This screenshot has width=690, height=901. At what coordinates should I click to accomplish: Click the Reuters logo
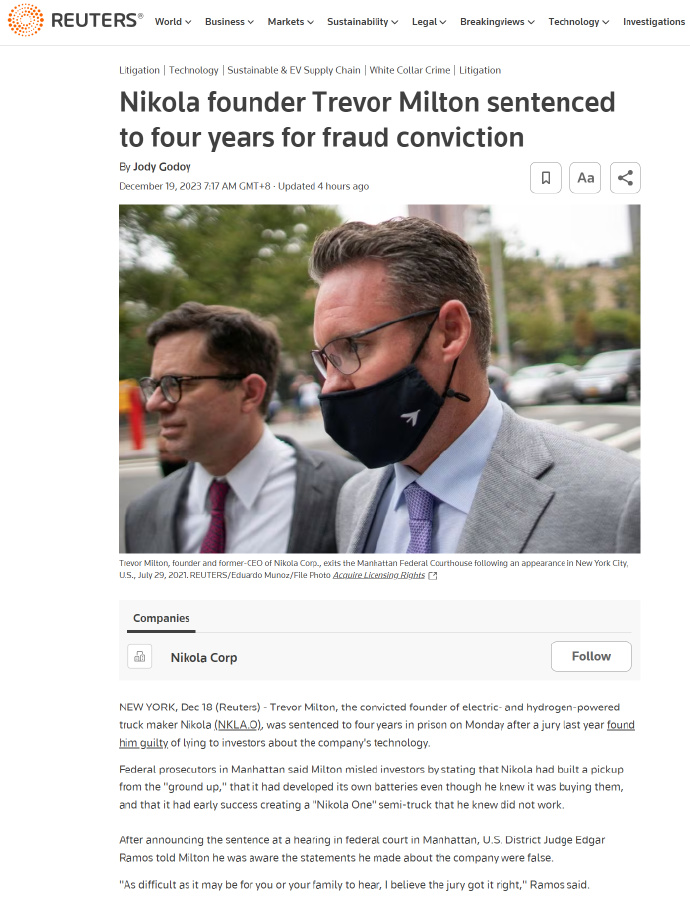pyautogui.click(x=75, y=20)
